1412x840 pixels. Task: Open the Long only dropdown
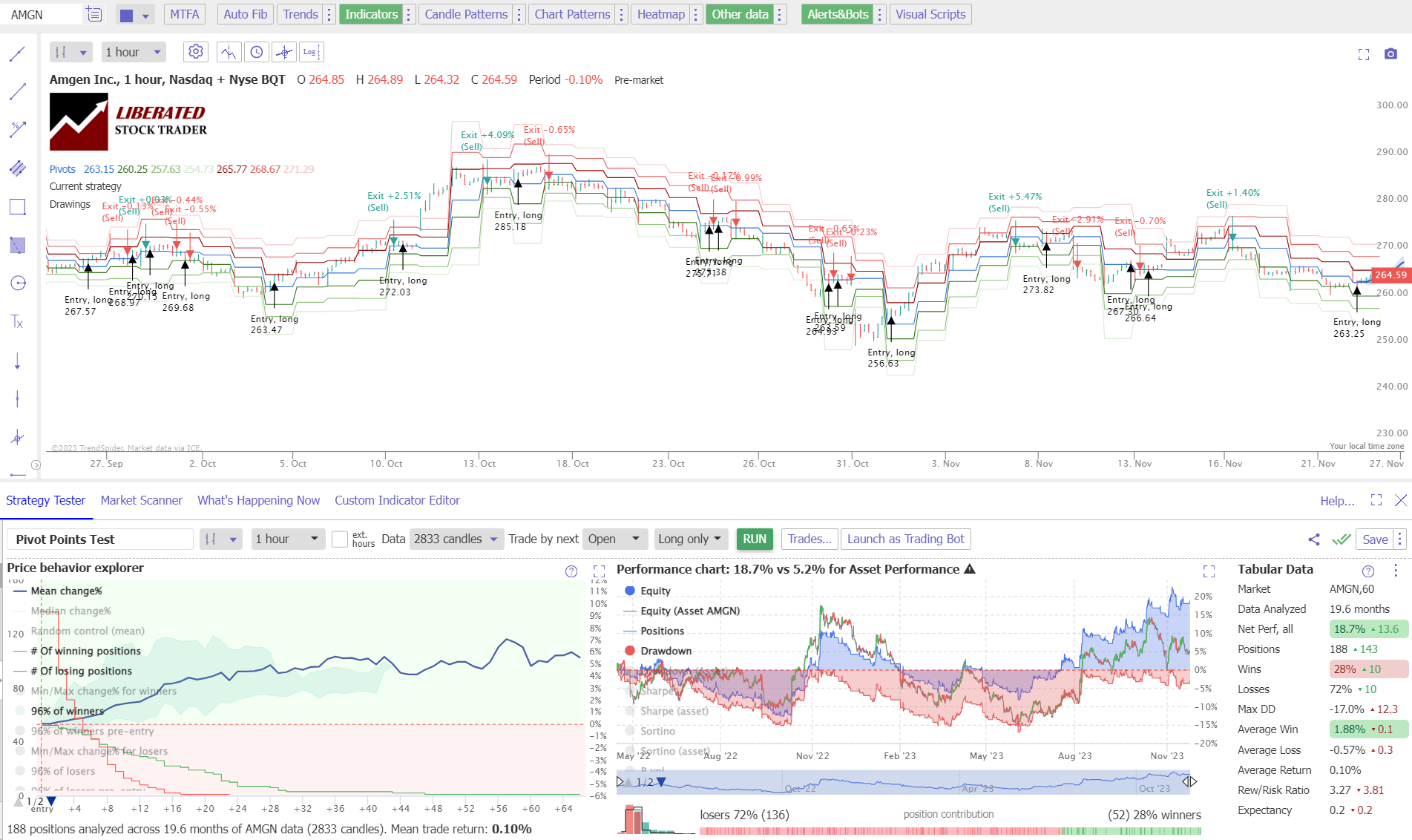click(x=689, y=539)
